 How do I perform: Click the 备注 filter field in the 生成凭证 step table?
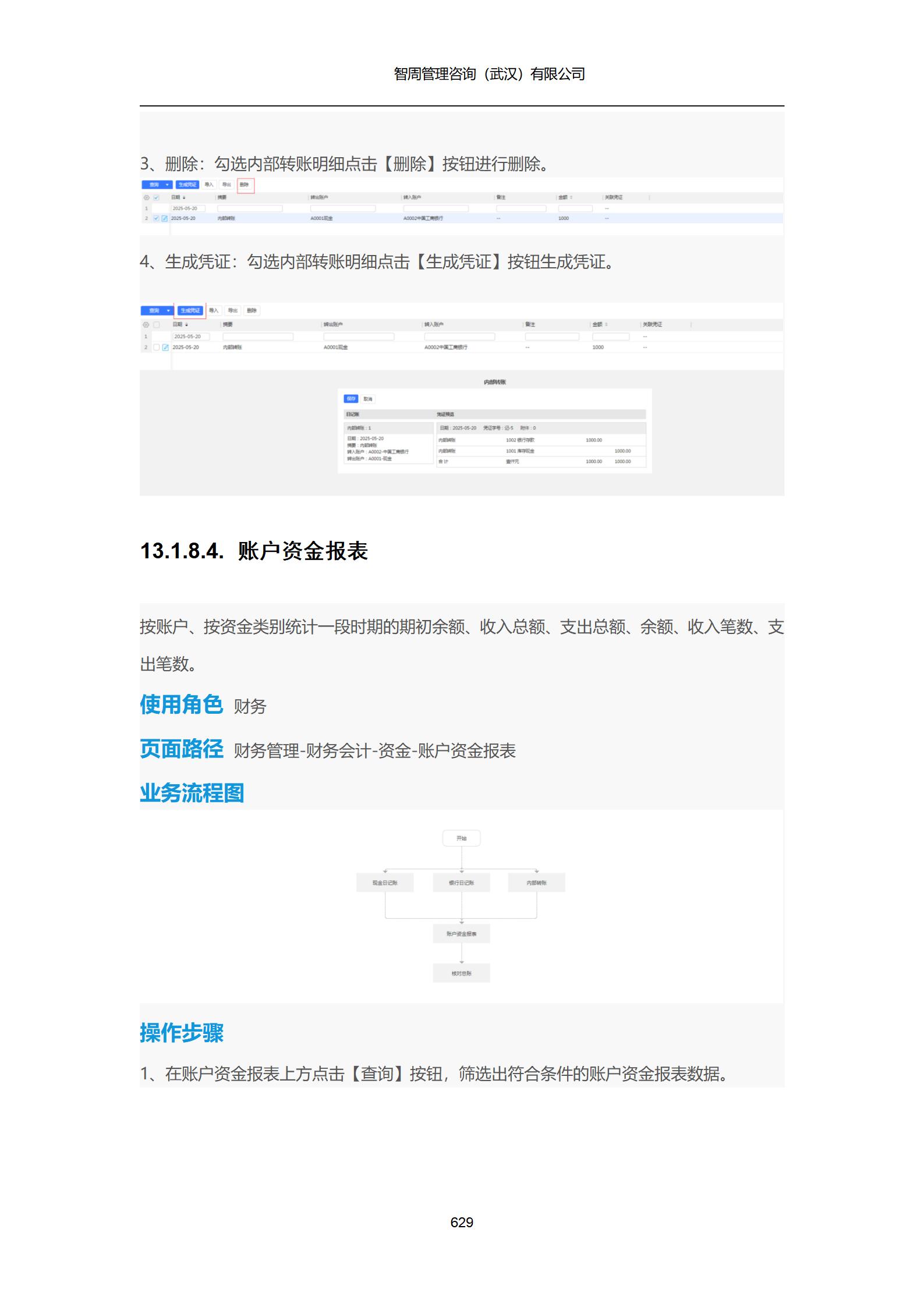(552, 337)
